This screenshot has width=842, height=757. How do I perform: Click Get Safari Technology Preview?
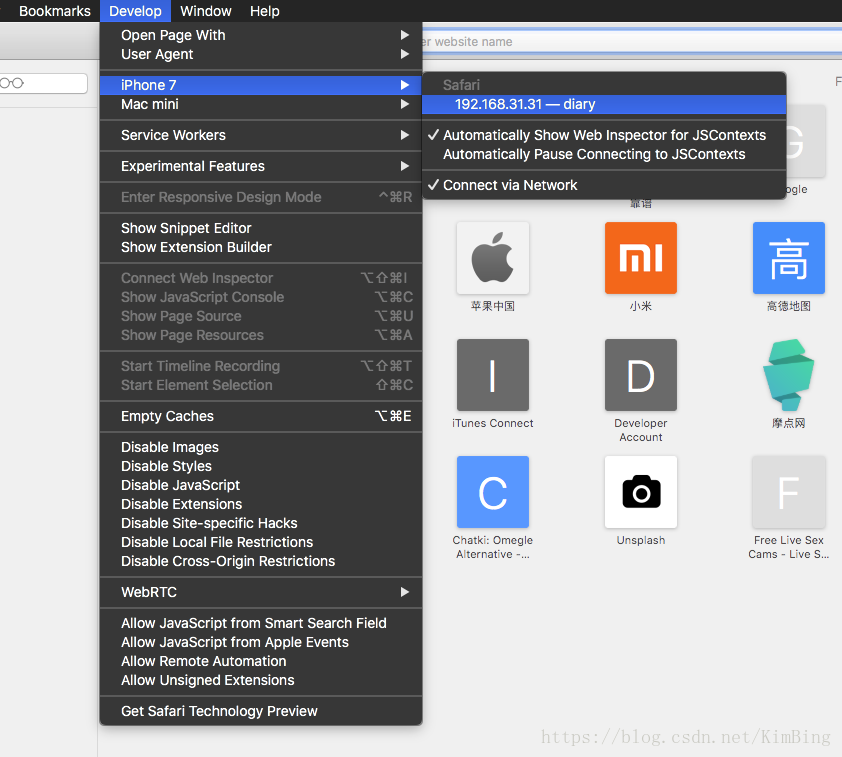261,711
